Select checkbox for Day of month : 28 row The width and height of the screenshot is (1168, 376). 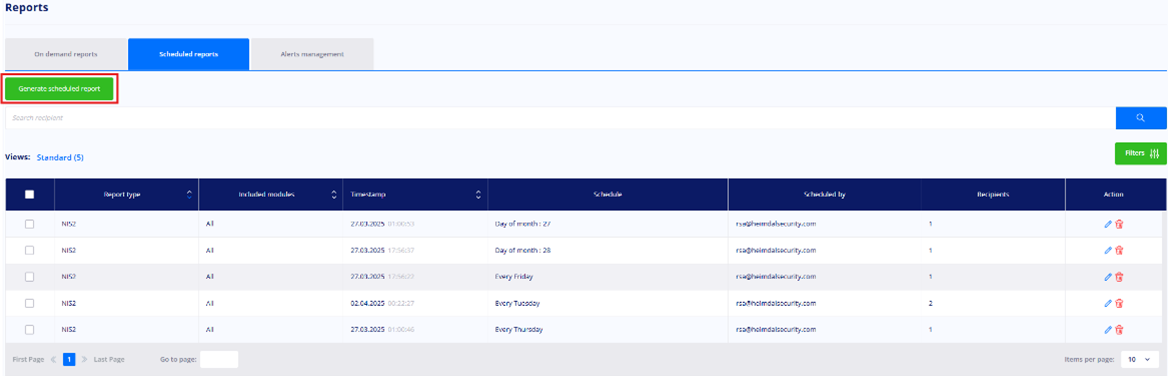(x=30, y=250)
